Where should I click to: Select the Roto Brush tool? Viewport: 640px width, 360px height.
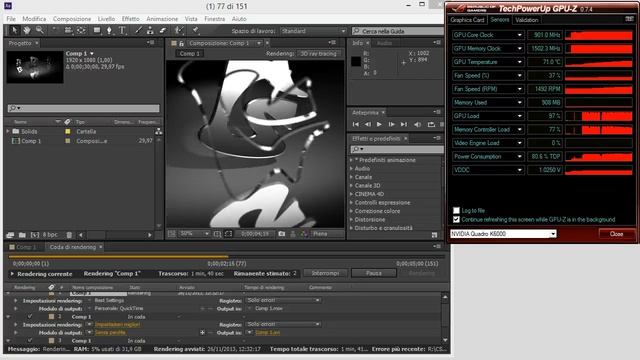178,30
